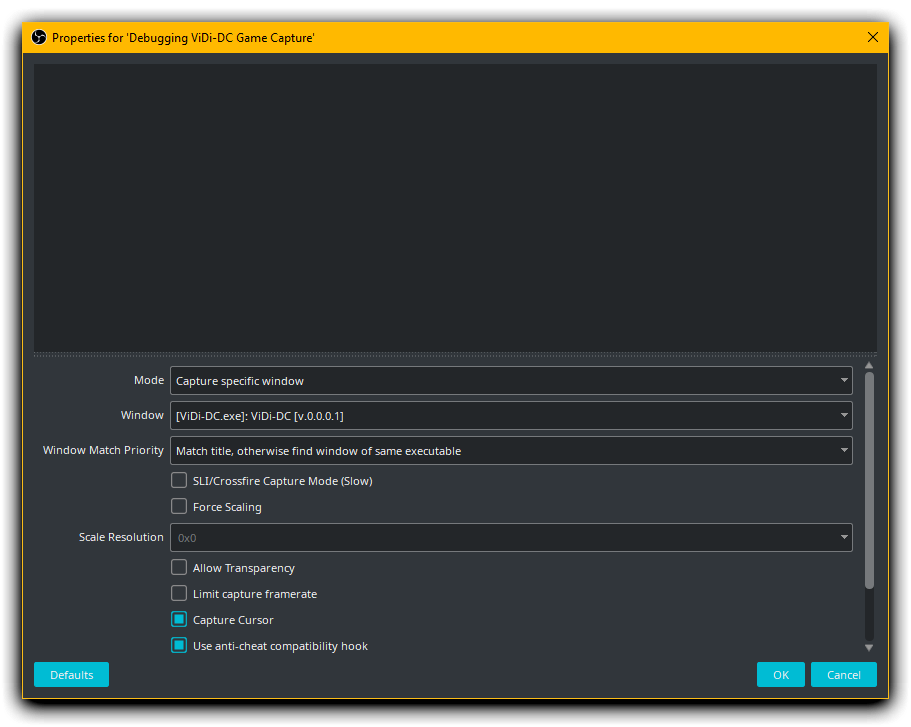Click the scrollbar up arrow
This screenshot has width=911, height=727.
click(x=869, y=364)
